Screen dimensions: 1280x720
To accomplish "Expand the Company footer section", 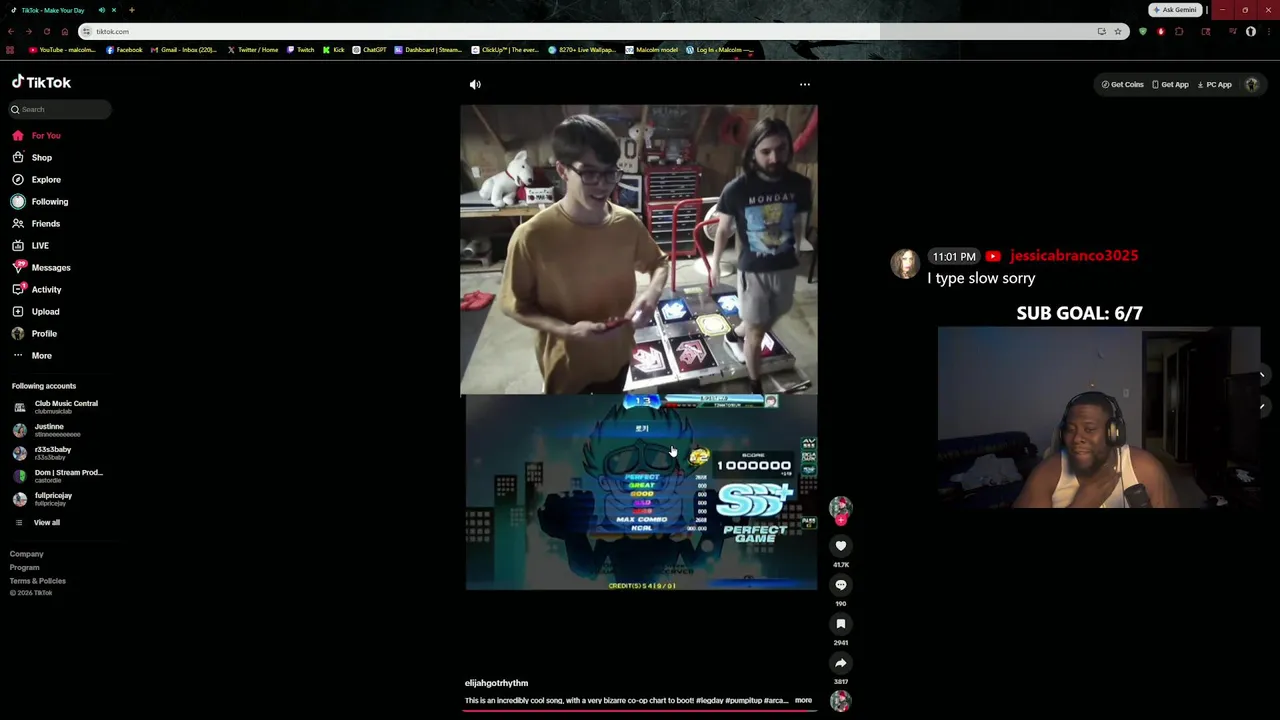I will [x=27, y=554].
